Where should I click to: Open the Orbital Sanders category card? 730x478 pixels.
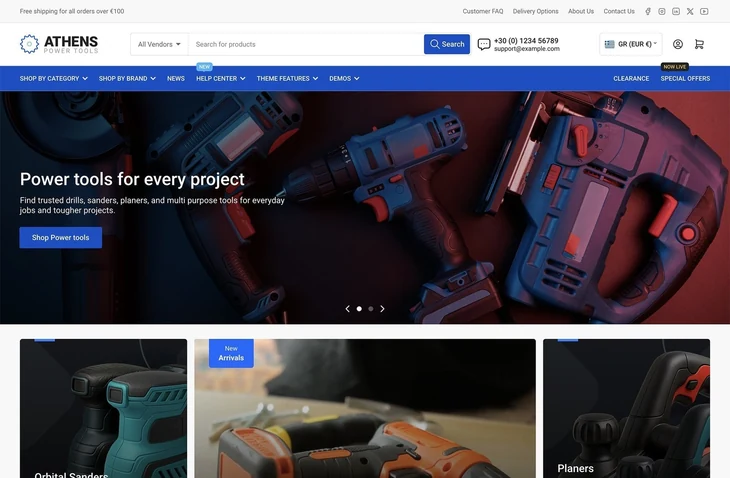pyautogui.click(x=103, y=409)
